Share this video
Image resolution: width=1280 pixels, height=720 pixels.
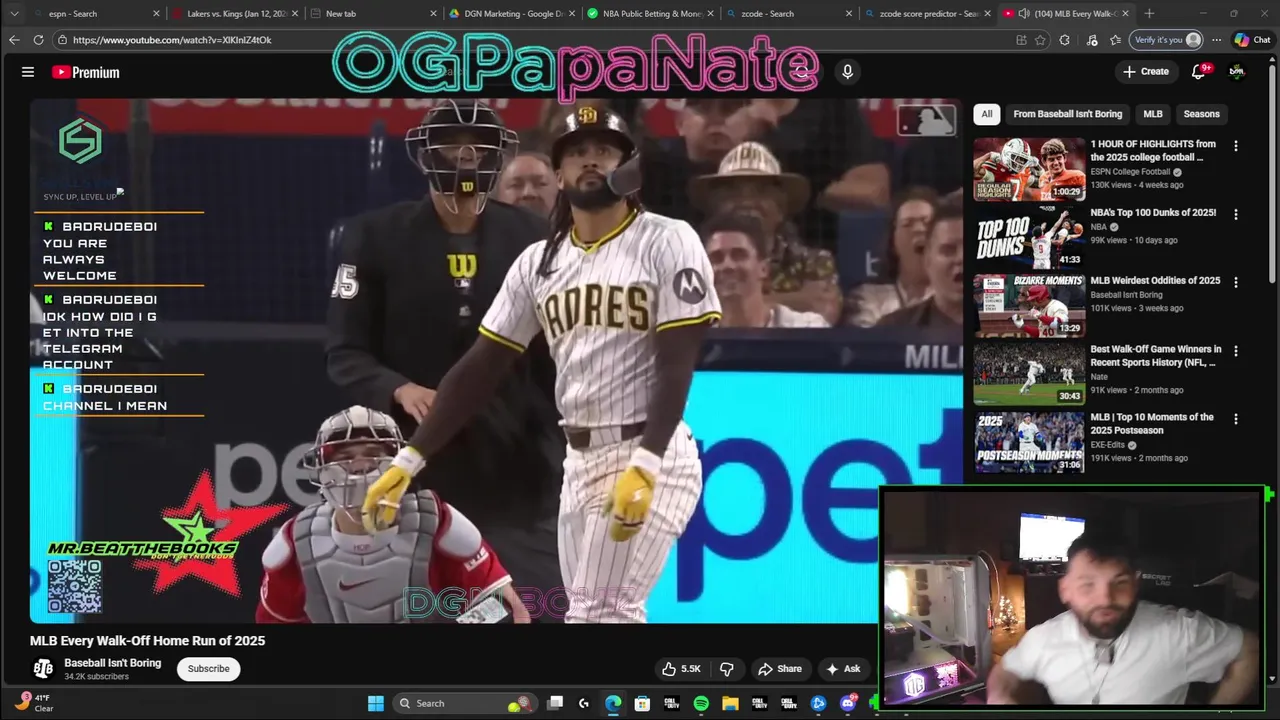[x=780, y=669]
